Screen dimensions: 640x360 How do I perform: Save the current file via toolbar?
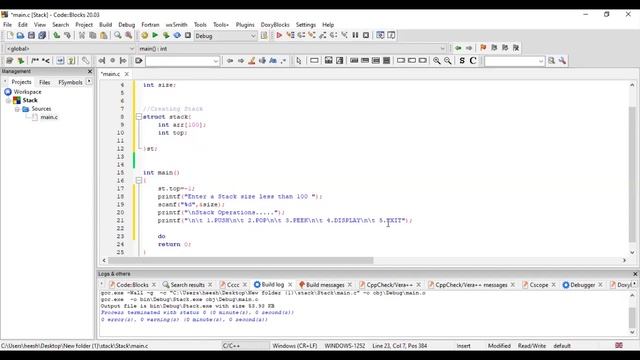tap(31, 36)
